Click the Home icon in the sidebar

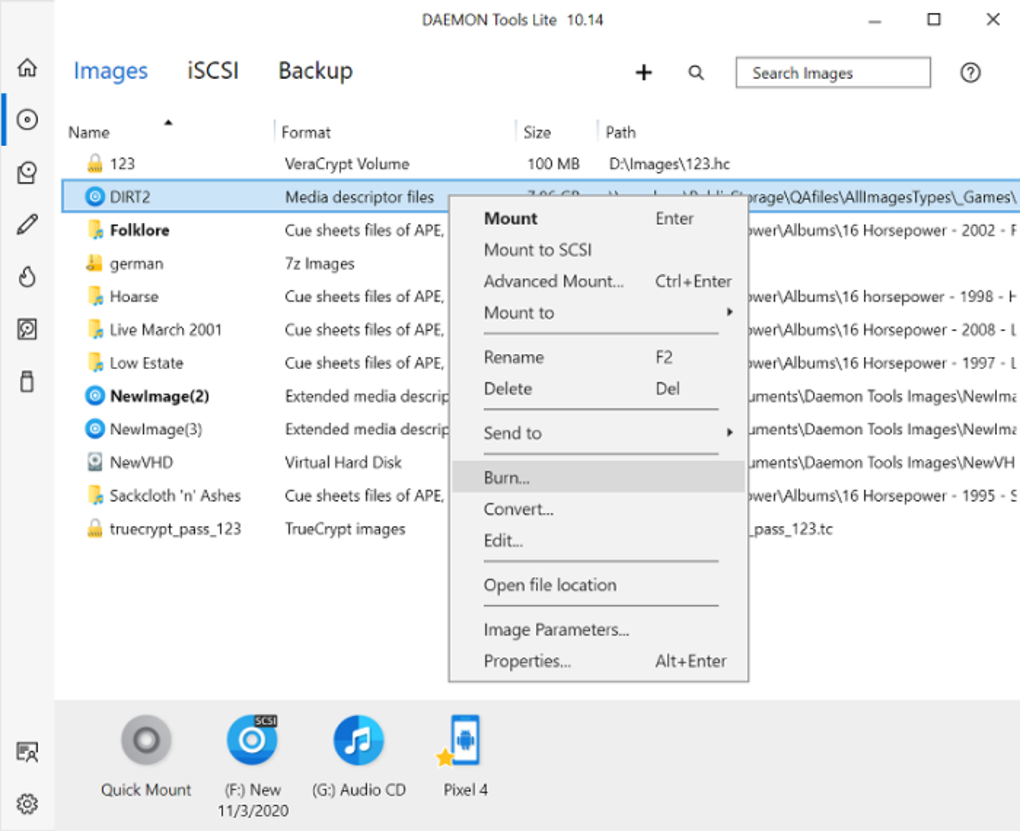27,68
